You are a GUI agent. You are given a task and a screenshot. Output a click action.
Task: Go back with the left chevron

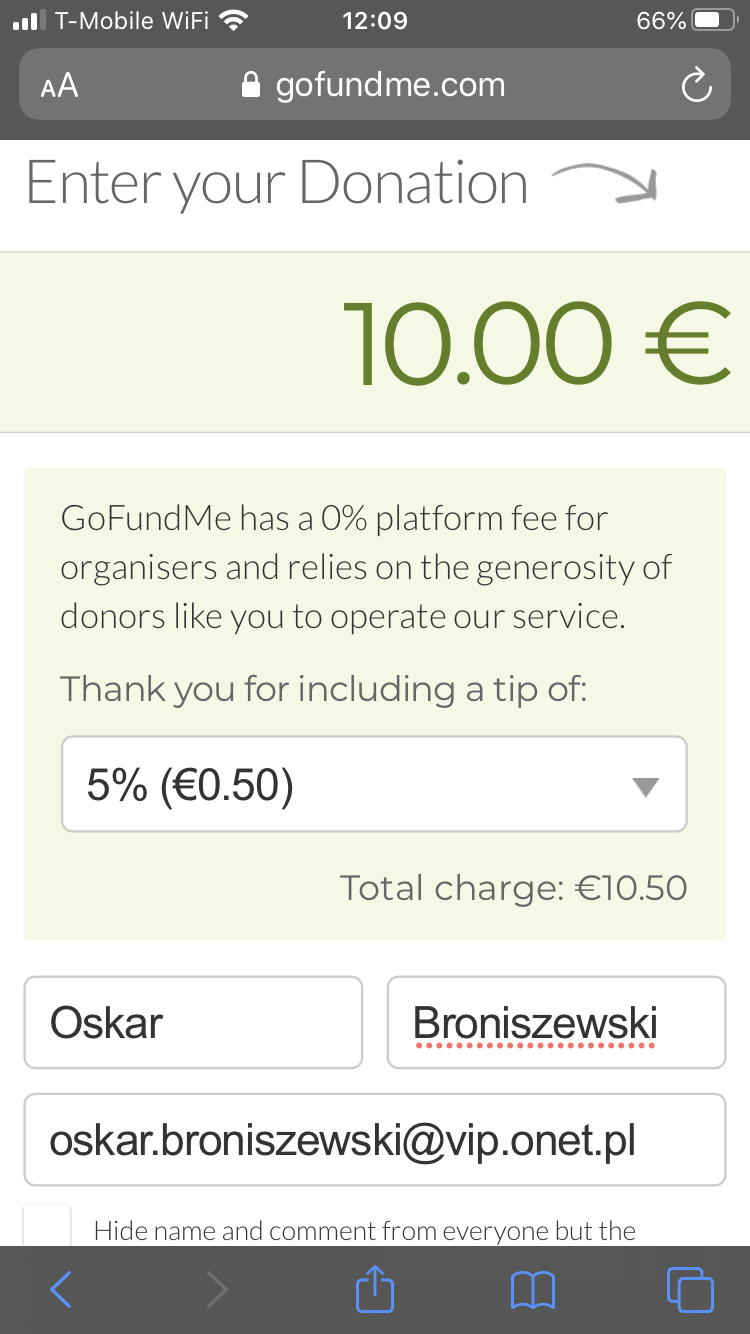tap(60, 1290)
